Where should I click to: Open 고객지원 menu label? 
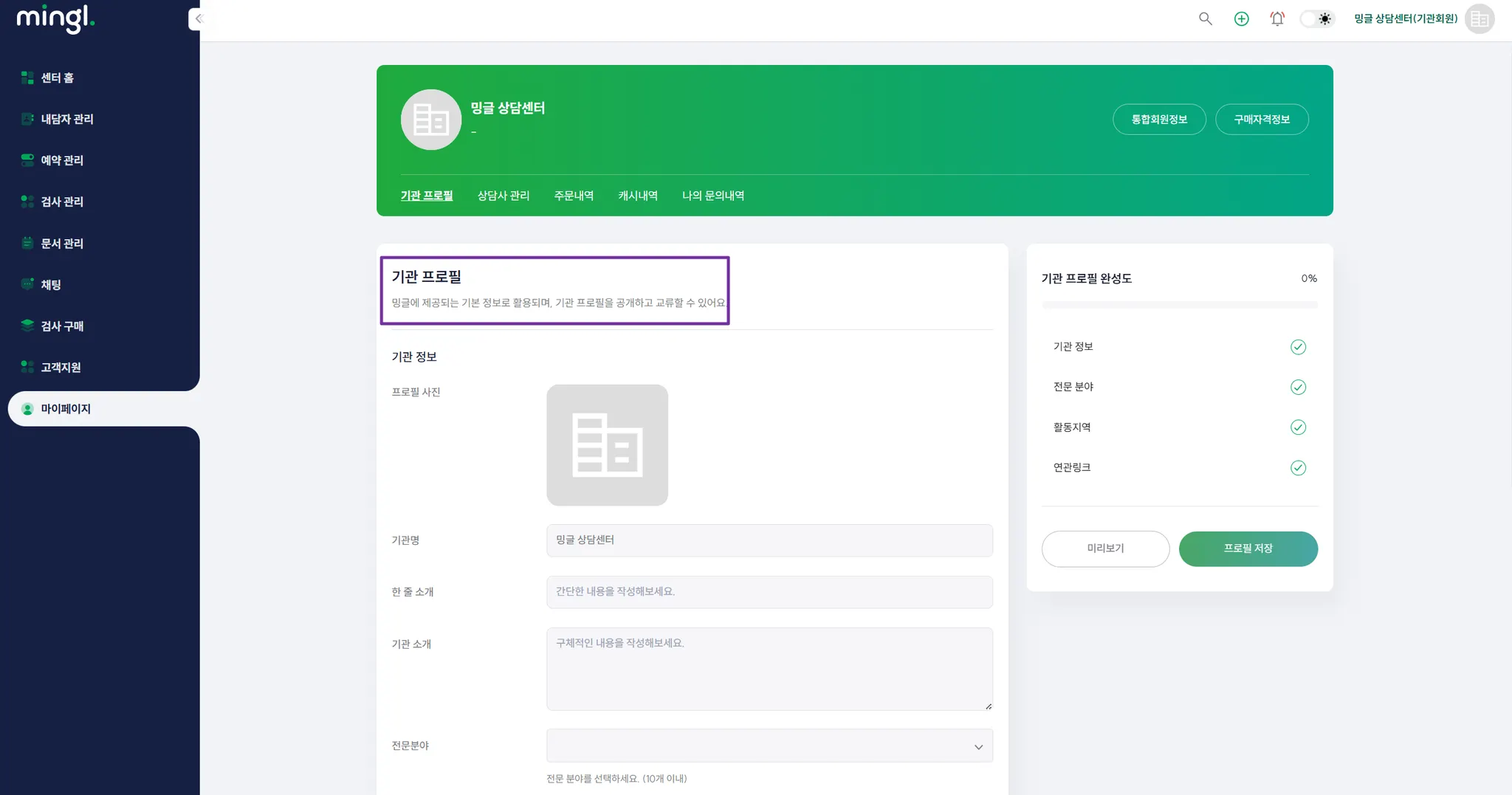[x=61, y=367]
